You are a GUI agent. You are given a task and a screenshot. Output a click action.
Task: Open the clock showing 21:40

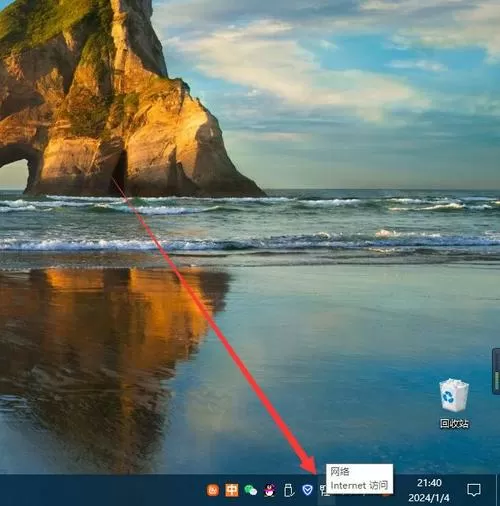pyautogui.click(x=429, y=483)
